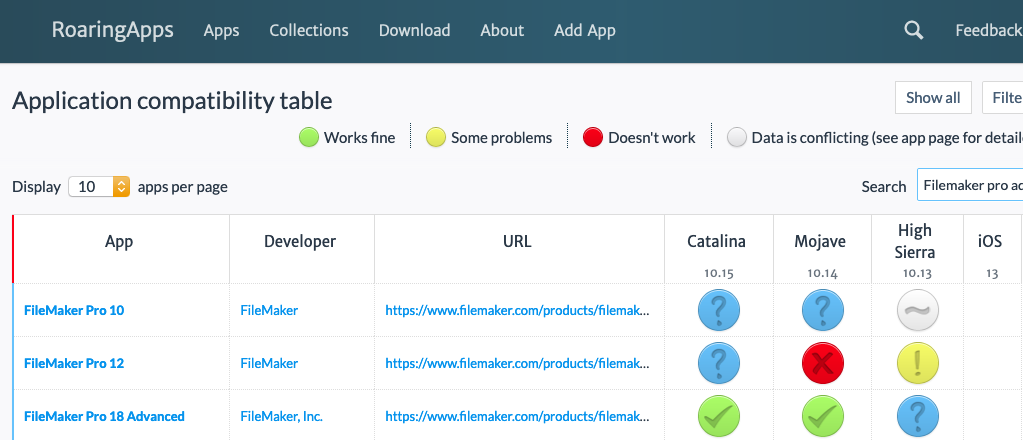Click the green Works fine legend icon

(309, 138)
